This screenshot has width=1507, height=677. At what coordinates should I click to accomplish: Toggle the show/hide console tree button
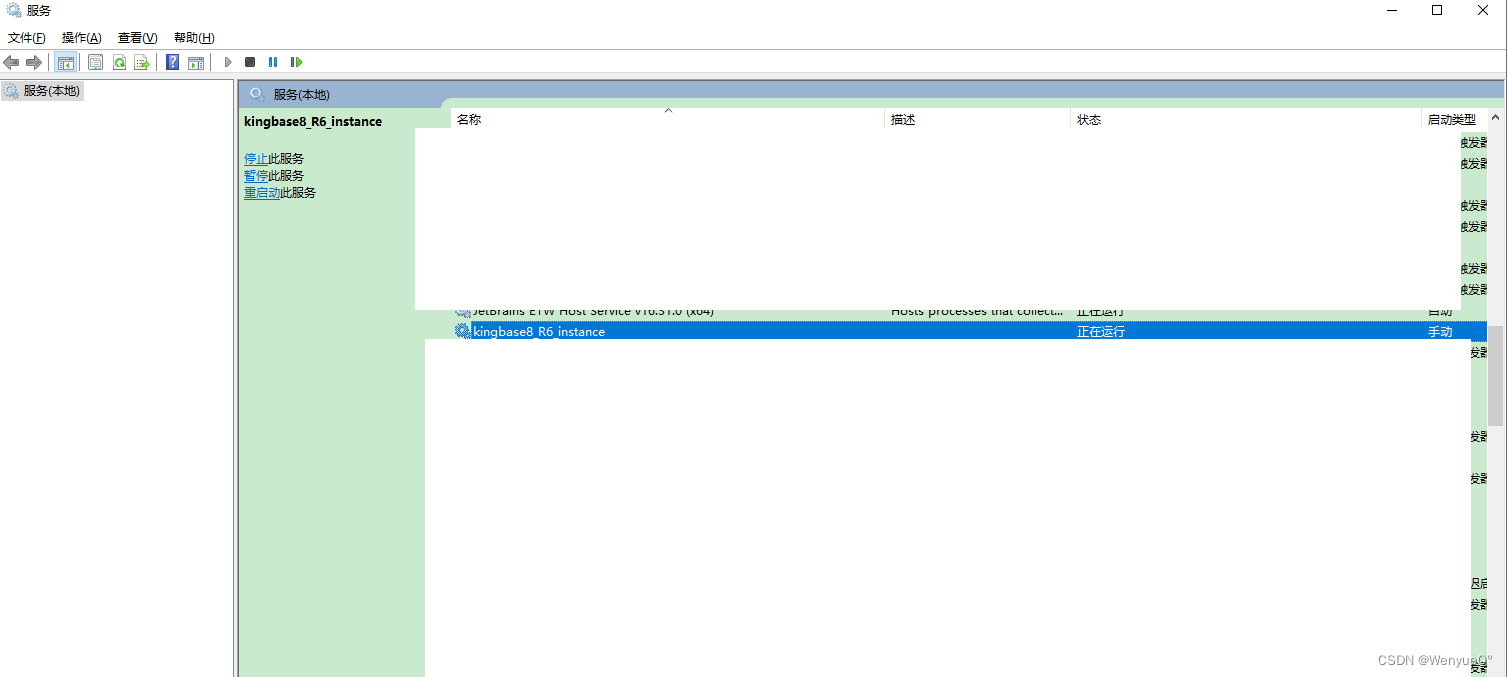(65, 62)
